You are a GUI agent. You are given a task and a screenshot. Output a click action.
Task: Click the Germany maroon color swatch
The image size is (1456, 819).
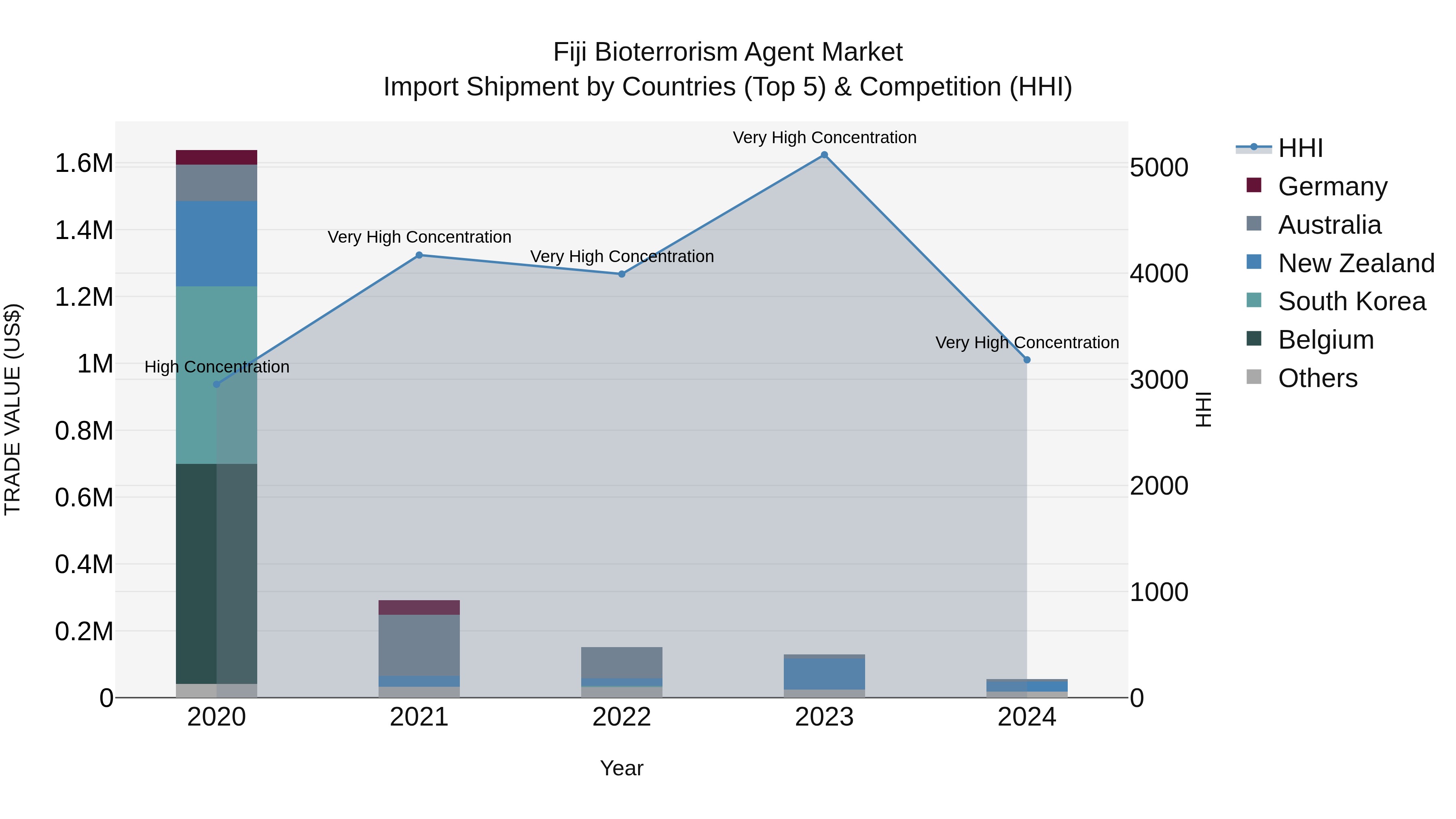pyautogui.click(x=1254, y=185)
